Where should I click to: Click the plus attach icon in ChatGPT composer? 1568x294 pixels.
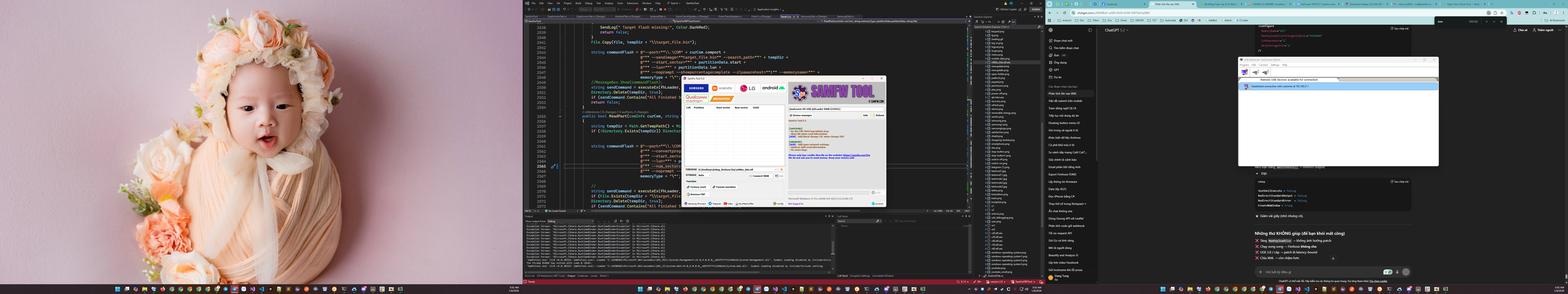click(x=1261, y=272)
